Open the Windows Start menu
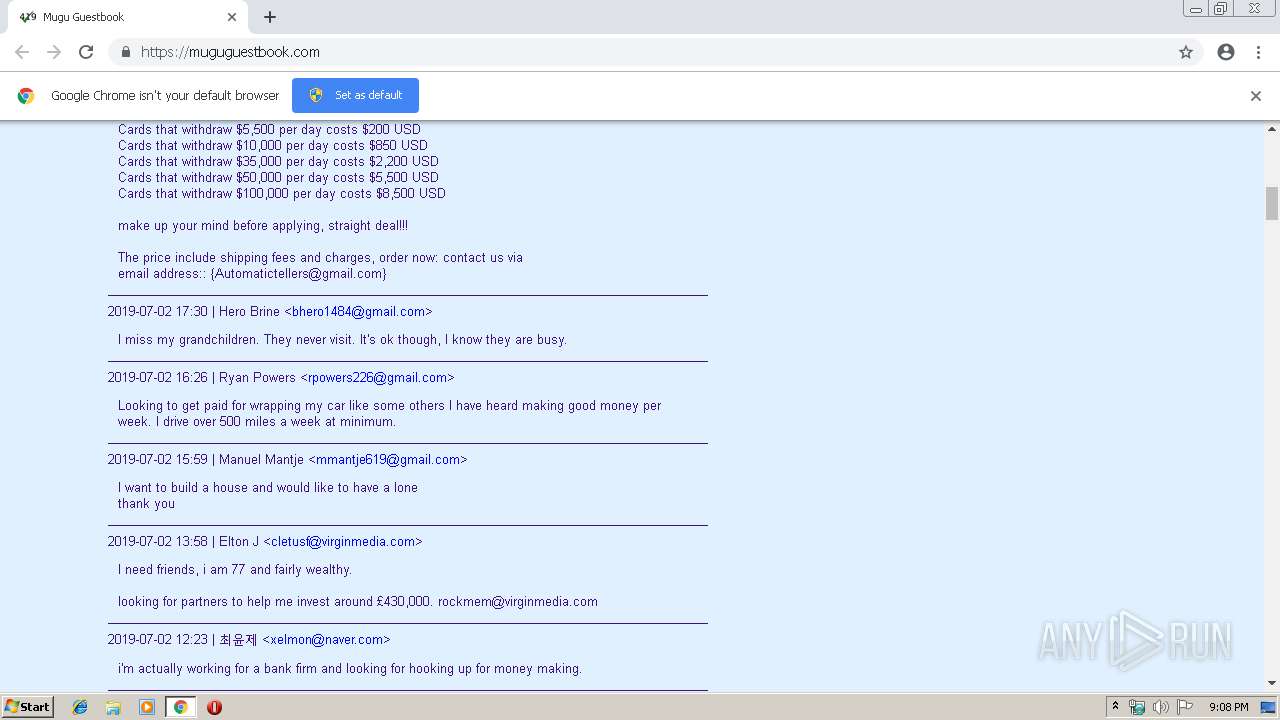This screenshot has height=720, width=1280. click(28, 707)
